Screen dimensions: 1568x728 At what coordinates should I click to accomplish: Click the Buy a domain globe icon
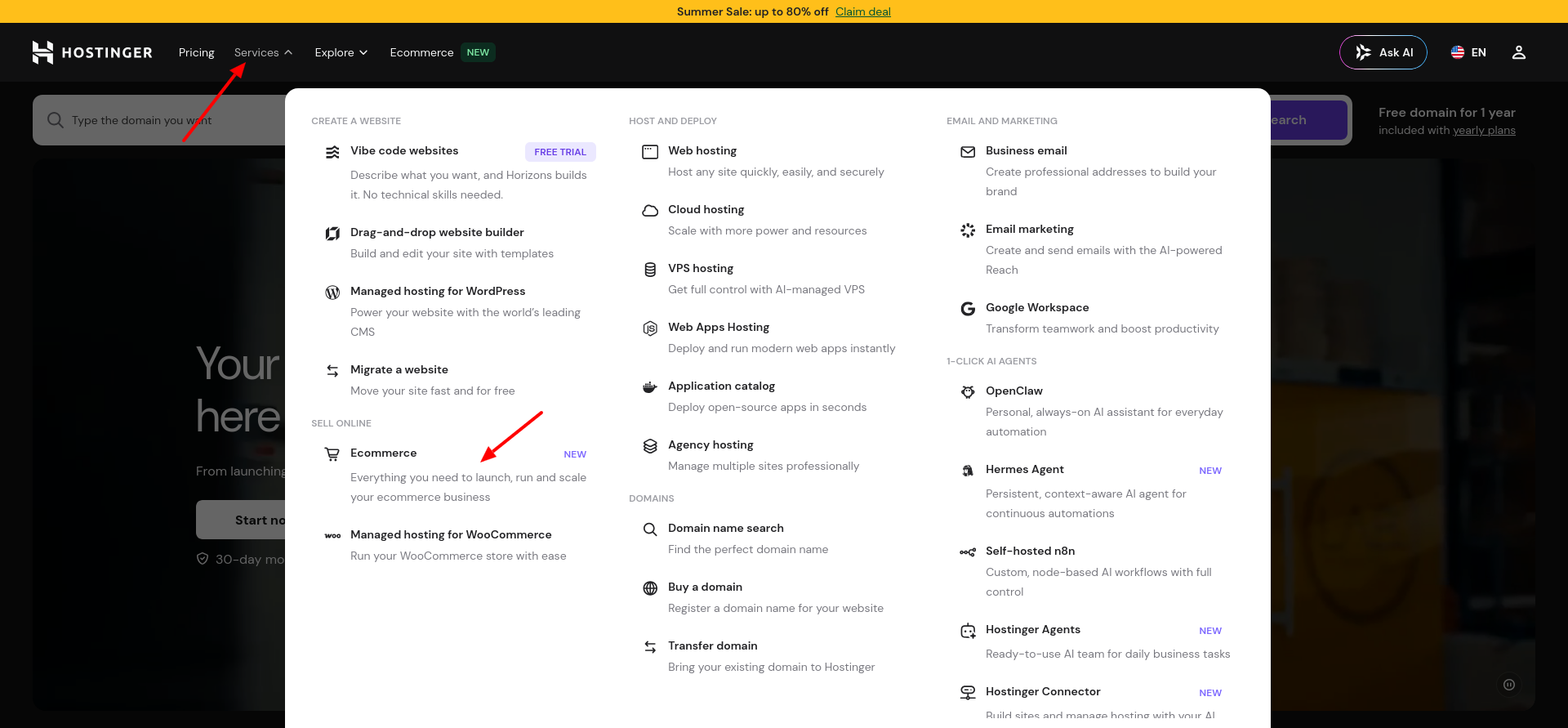pyautogui.click(x=650, y=588)
